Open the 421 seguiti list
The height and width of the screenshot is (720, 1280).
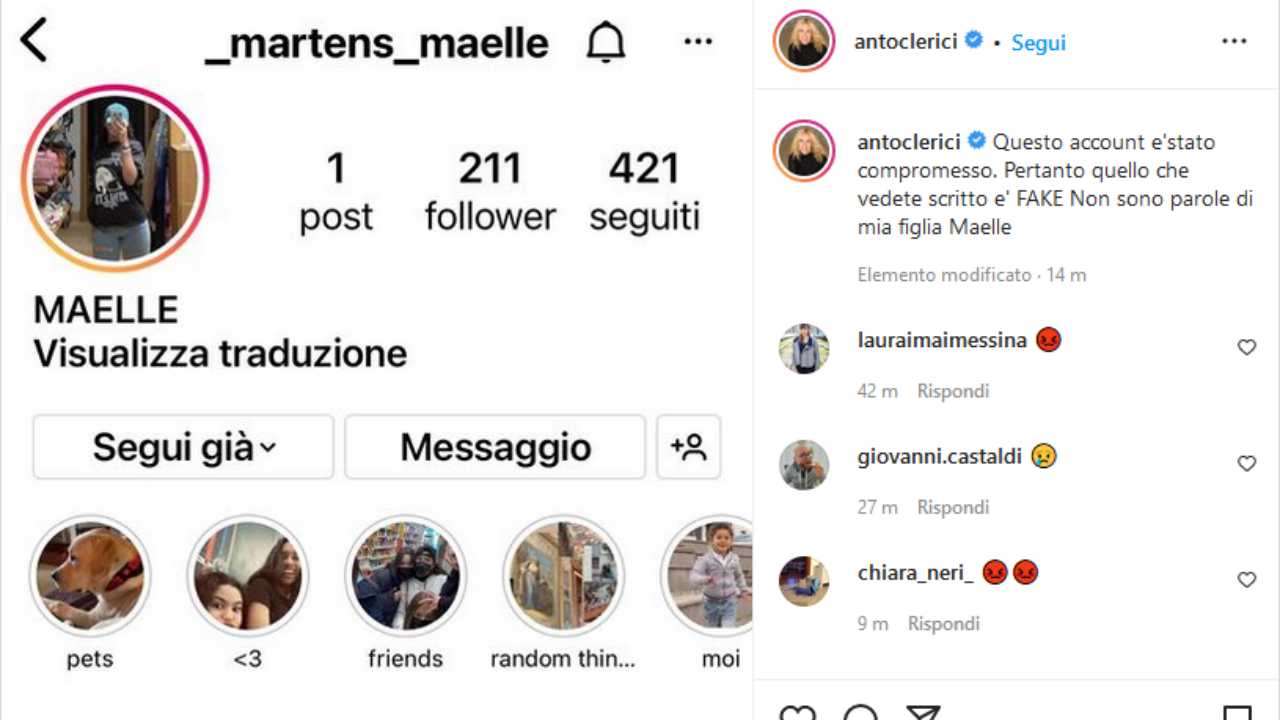pos(644,193)
